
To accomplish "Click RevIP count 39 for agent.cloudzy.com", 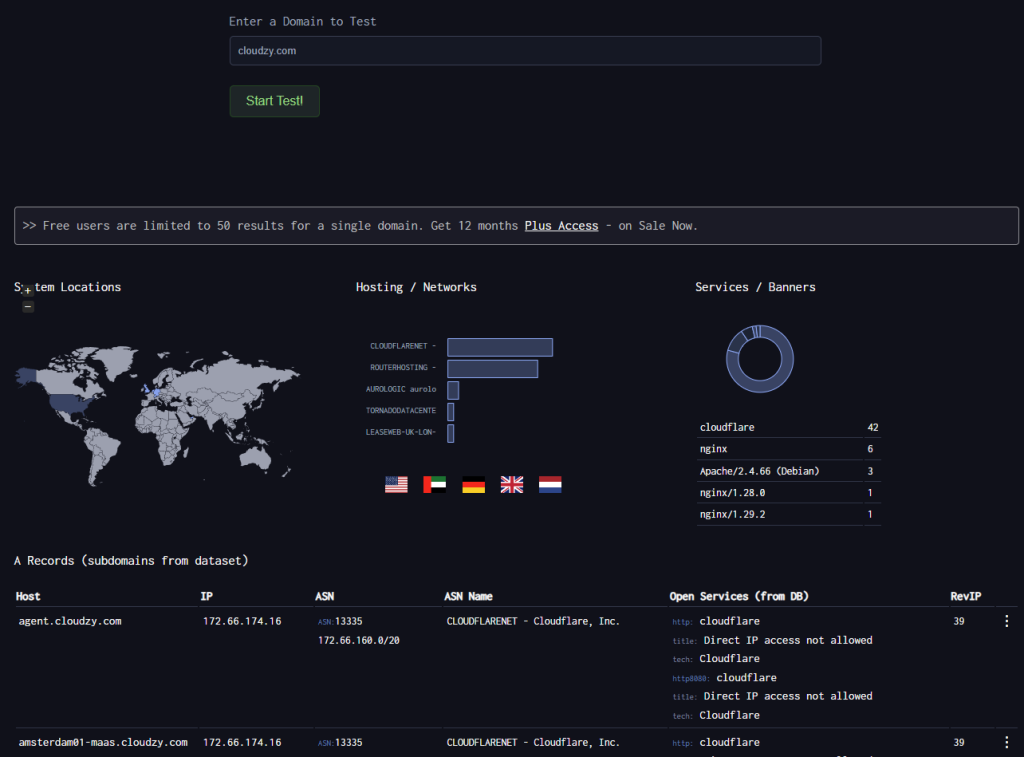I will (x=959, y=621).
